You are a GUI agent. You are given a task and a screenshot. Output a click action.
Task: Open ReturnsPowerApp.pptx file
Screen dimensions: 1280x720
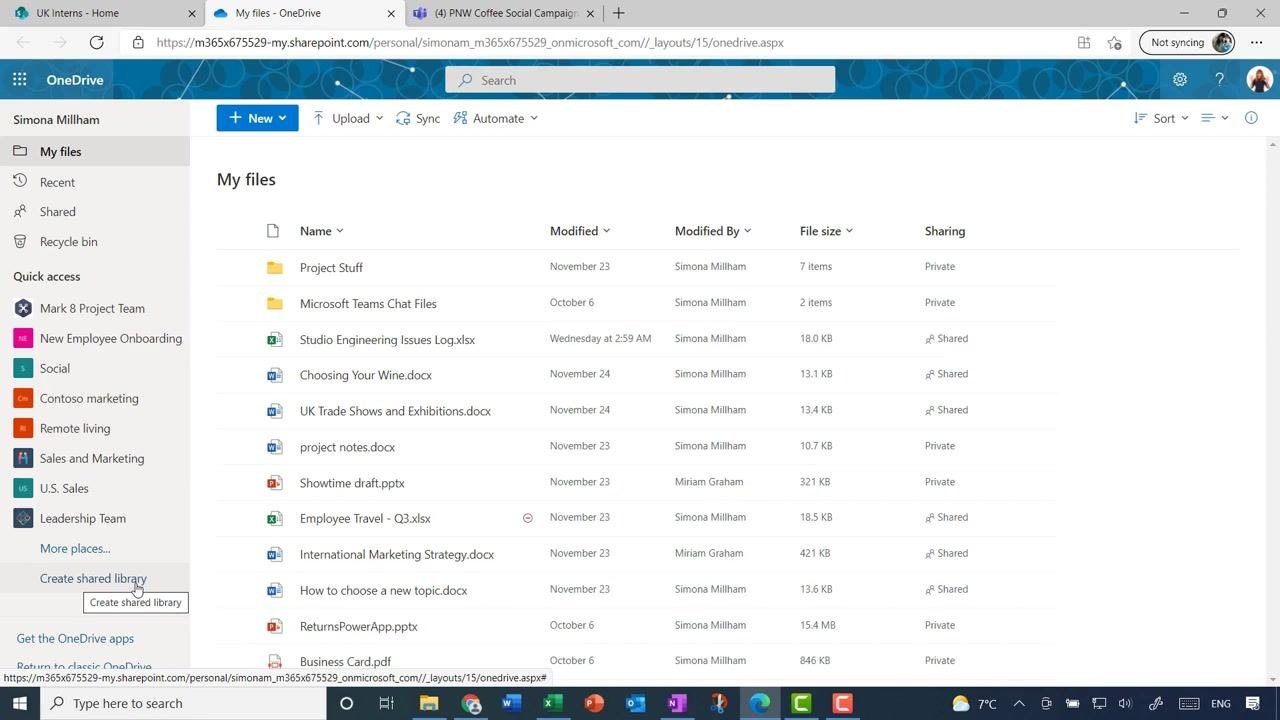[x=358, y=626]
